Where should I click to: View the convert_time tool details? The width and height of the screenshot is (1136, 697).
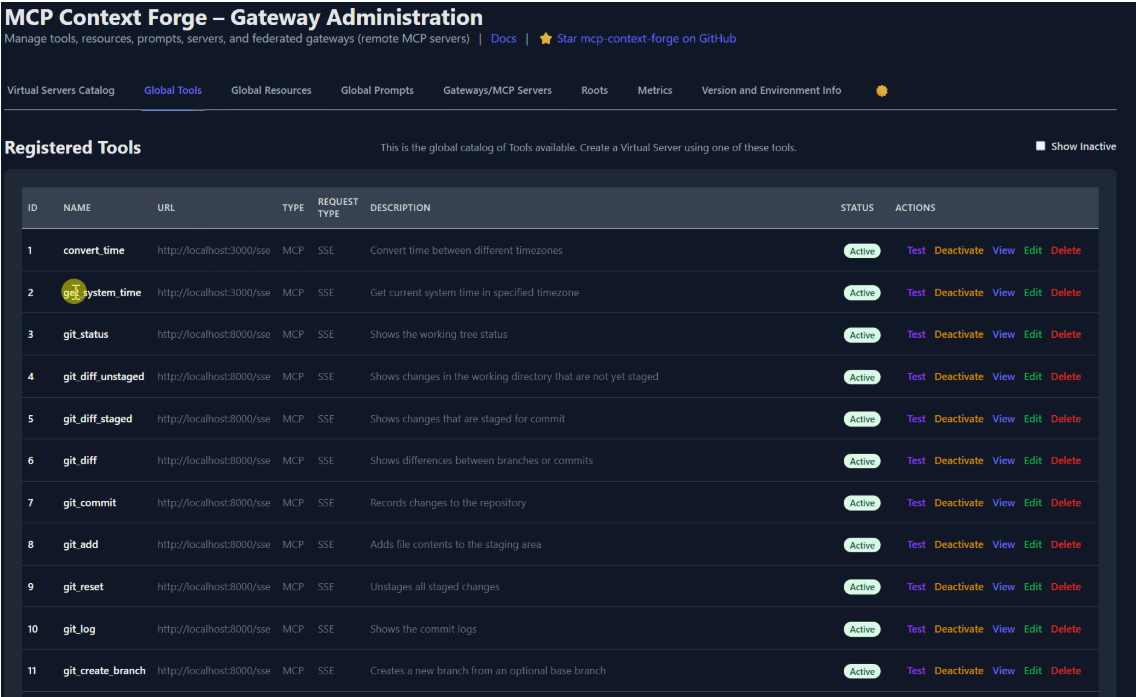(1003, 250)
